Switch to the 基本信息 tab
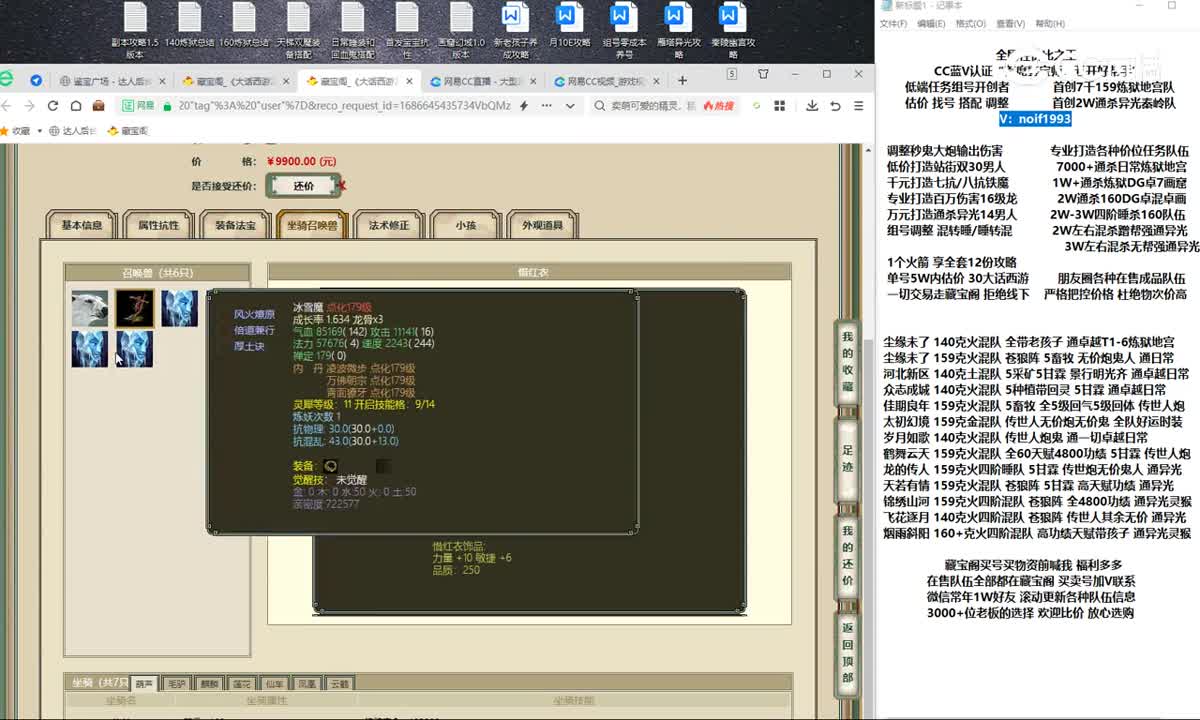Image resolution: width=1200 pixels, height=720 pixels. (x=82, y=226)
